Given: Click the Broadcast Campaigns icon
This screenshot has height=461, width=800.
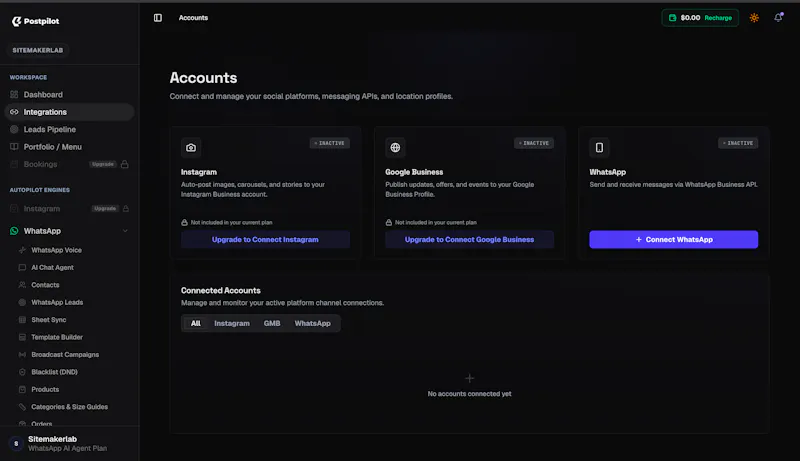Looking at the screenshot, I should [22, 354].
